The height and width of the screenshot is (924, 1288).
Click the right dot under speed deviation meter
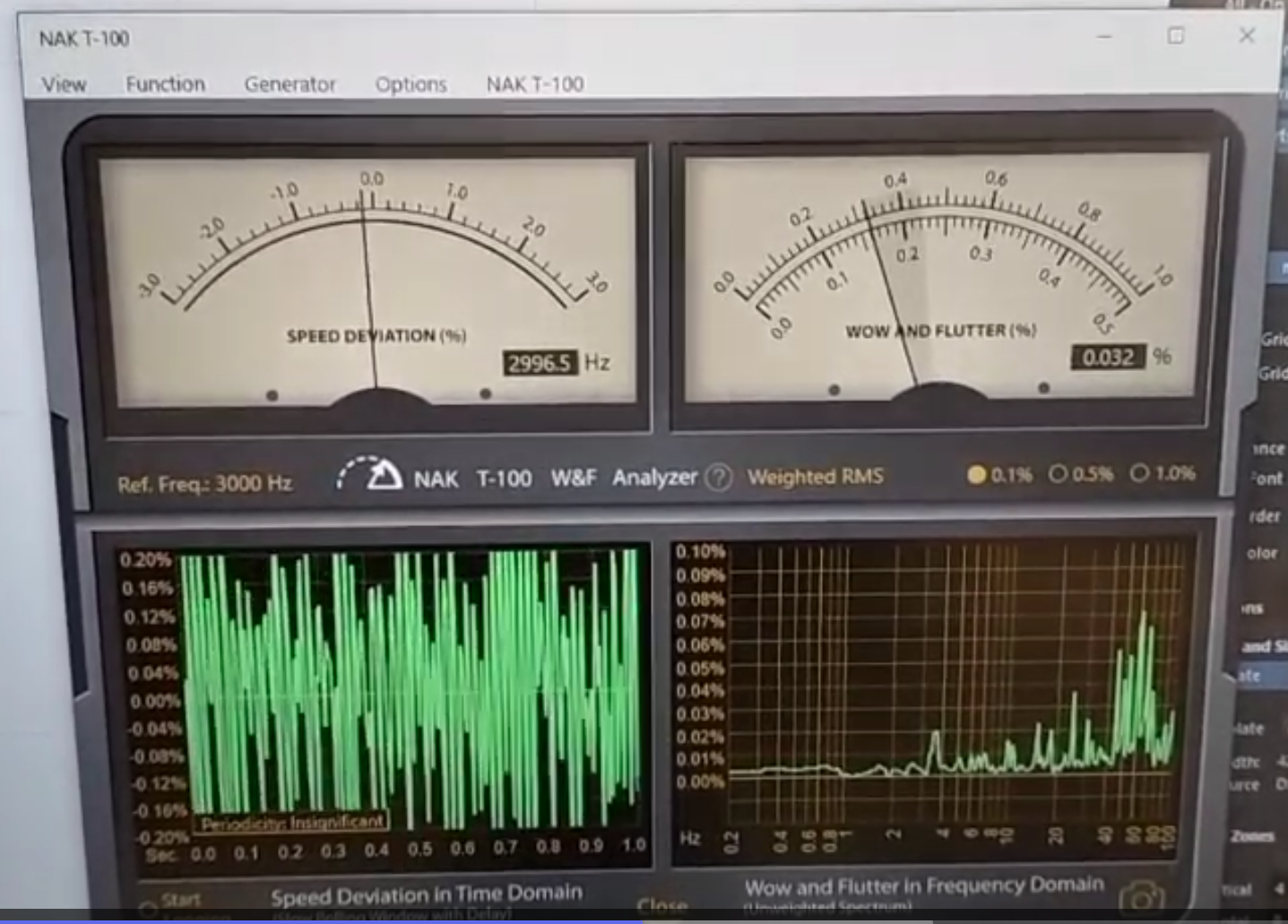click(485, 393)
